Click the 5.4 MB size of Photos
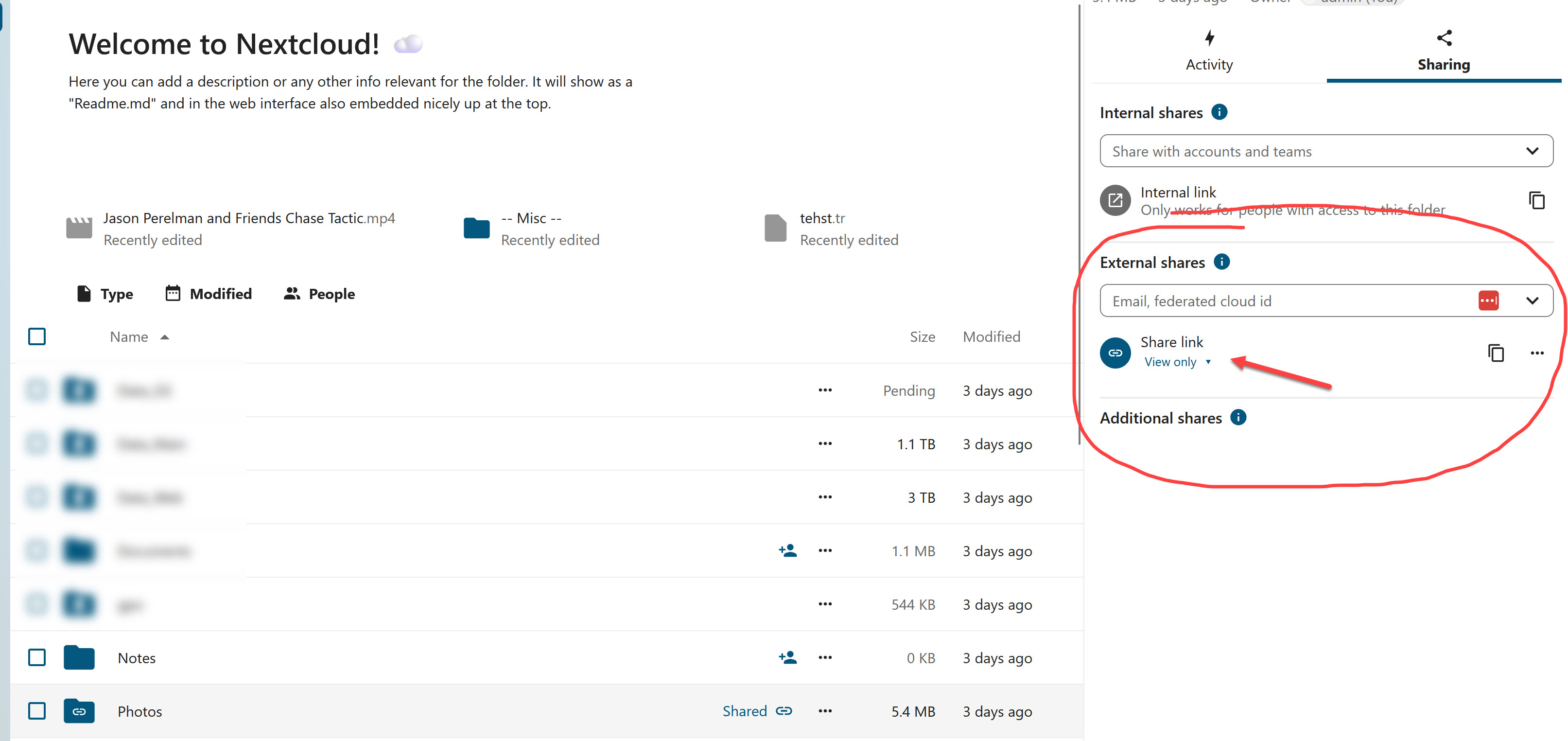1568x741 pixels. coord(913,711)
